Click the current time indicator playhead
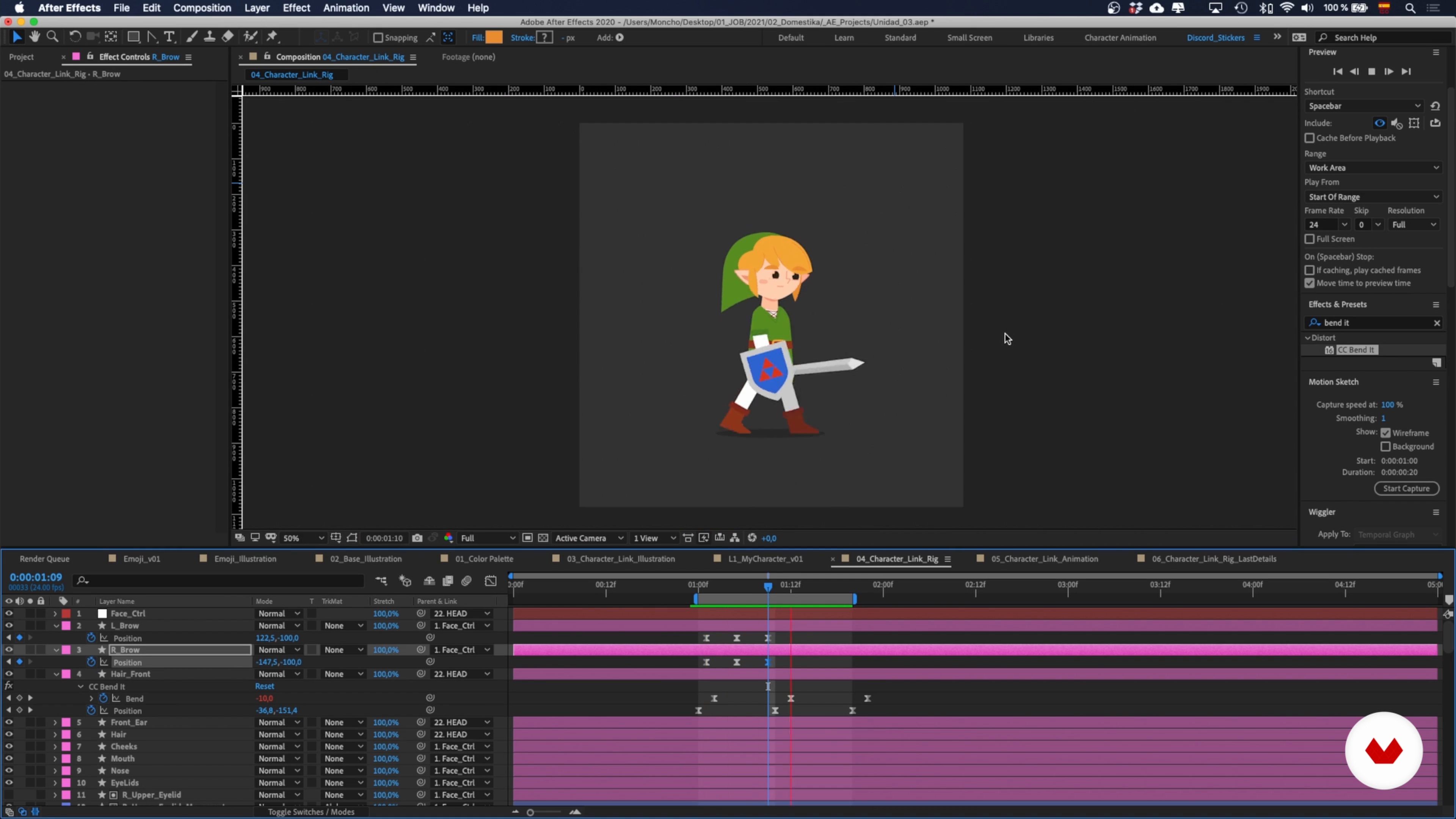The image size is (1456, 819). 767,587
